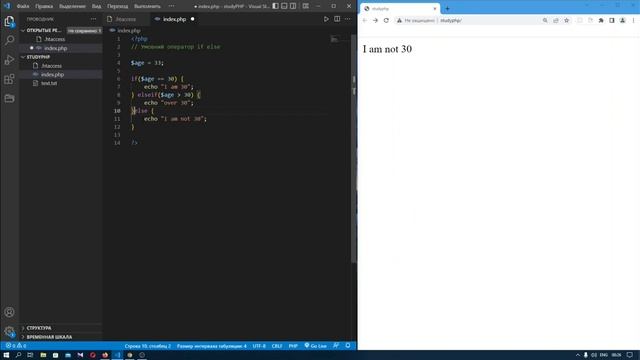Viewport: 640px width, 360px height.
Task: Open the Explorer view in activity bar
Action: click(x=9, y=21)
